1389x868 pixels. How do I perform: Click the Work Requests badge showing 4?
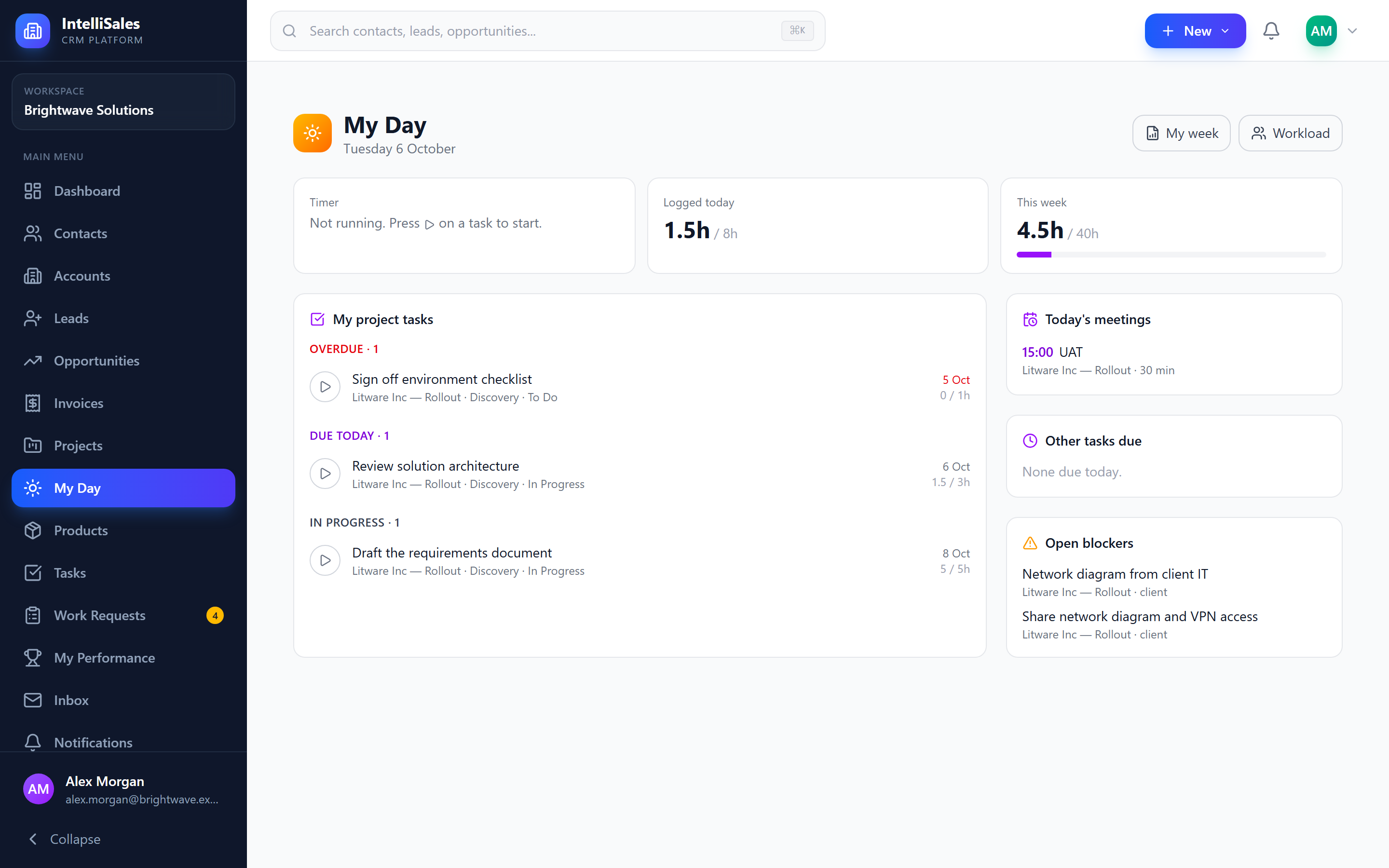pos(215,615)
